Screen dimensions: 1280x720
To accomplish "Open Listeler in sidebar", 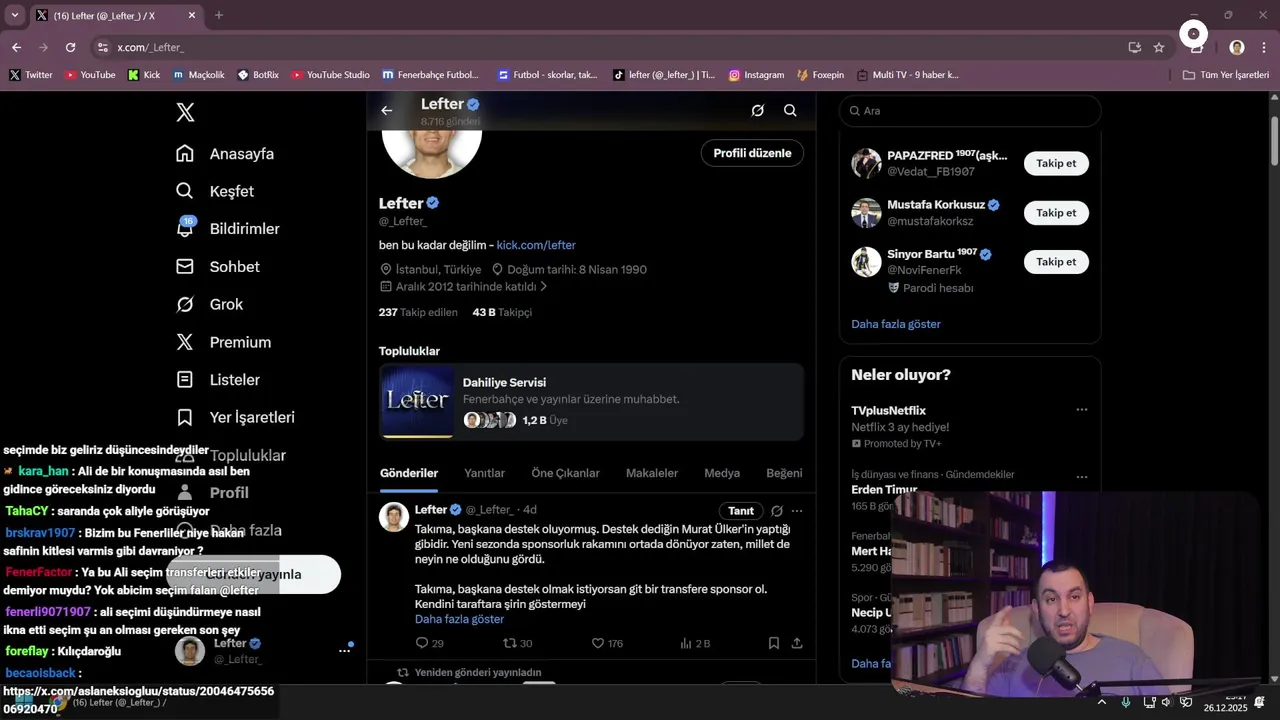I will (x=217, y=380).
